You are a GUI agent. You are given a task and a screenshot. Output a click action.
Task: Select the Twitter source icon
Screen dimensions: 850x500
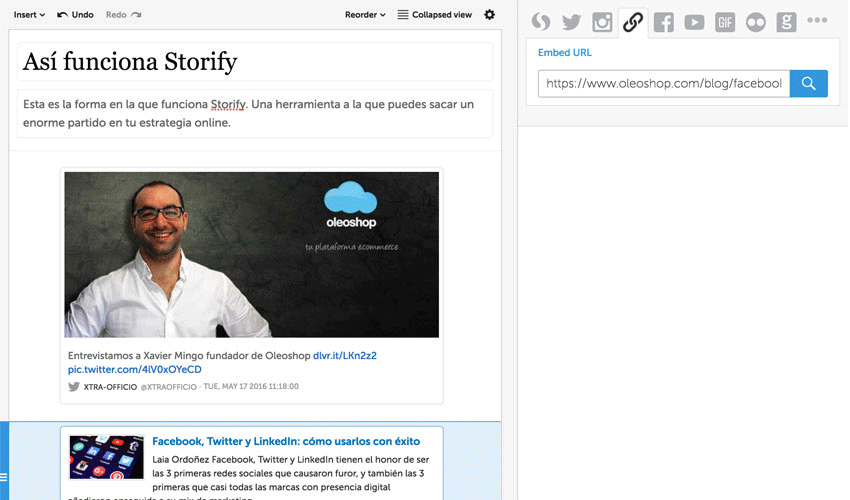click(571, 22)
